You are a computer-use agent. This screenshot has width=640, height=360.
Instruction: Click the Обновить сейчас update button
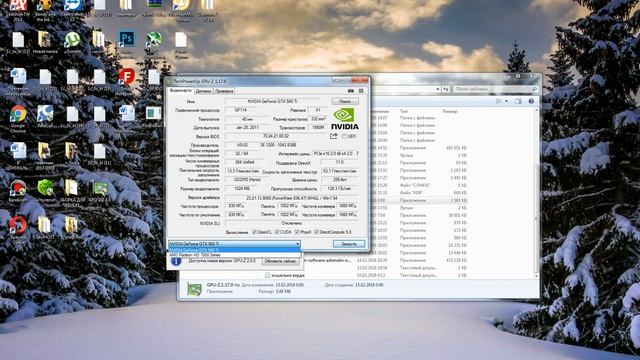coord(280,261)
